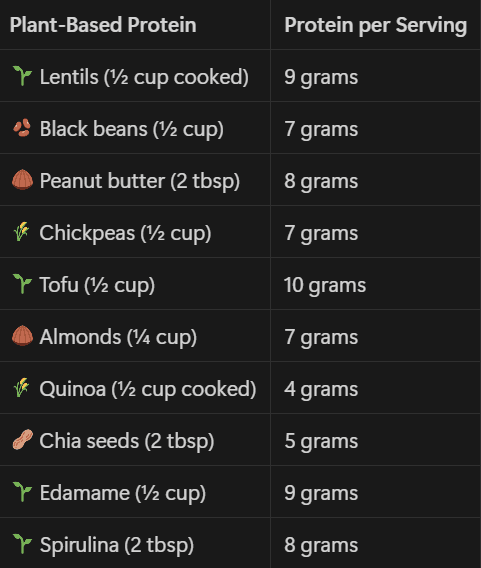Screen dimensions: 481x568
Task: Click the Lentils (½ cup cooked) cell
Action: tap(135, 76)
